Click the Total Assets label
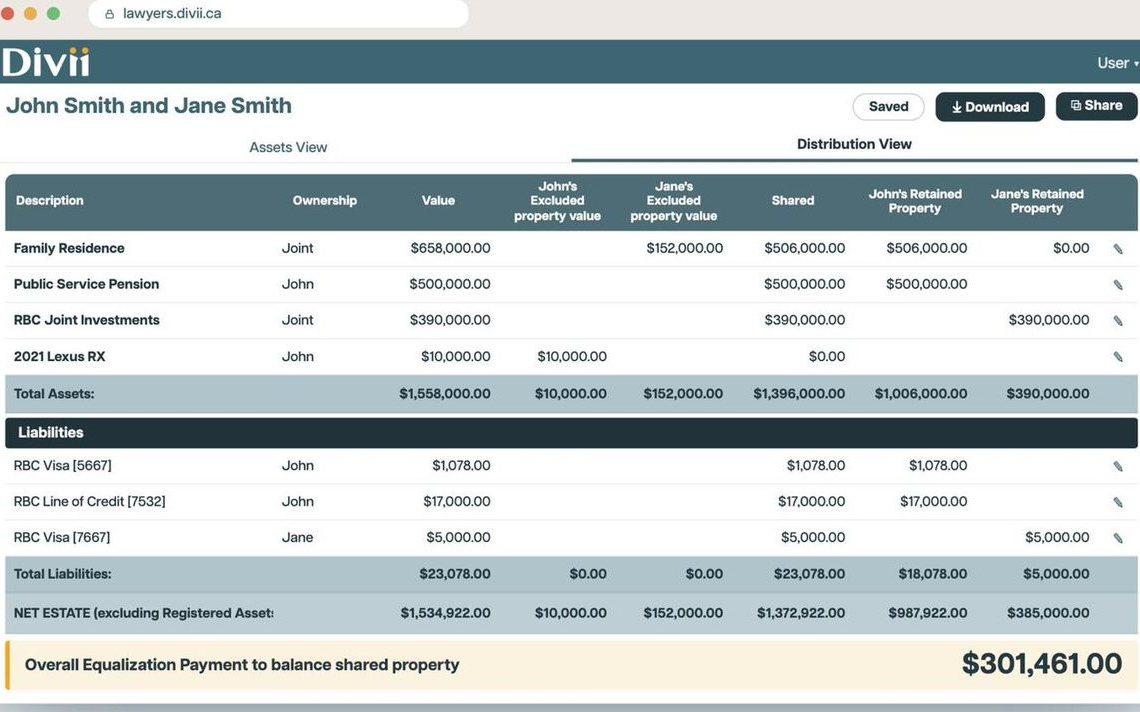Image resolution: width=1140 pixels, height=712 pixels. point(54,393)
